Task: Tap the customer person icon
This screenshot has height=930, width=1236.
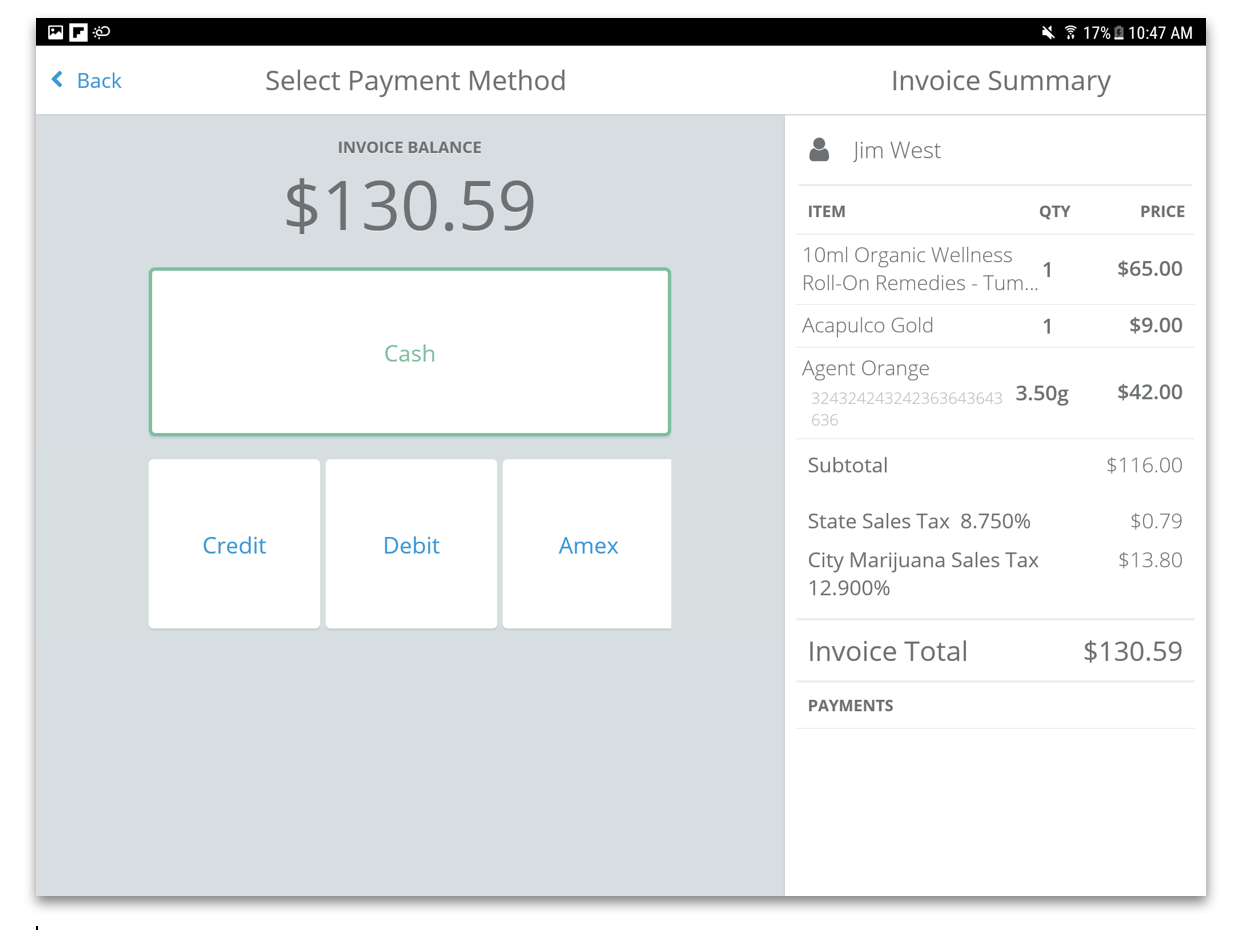Action: pos(819,150)
